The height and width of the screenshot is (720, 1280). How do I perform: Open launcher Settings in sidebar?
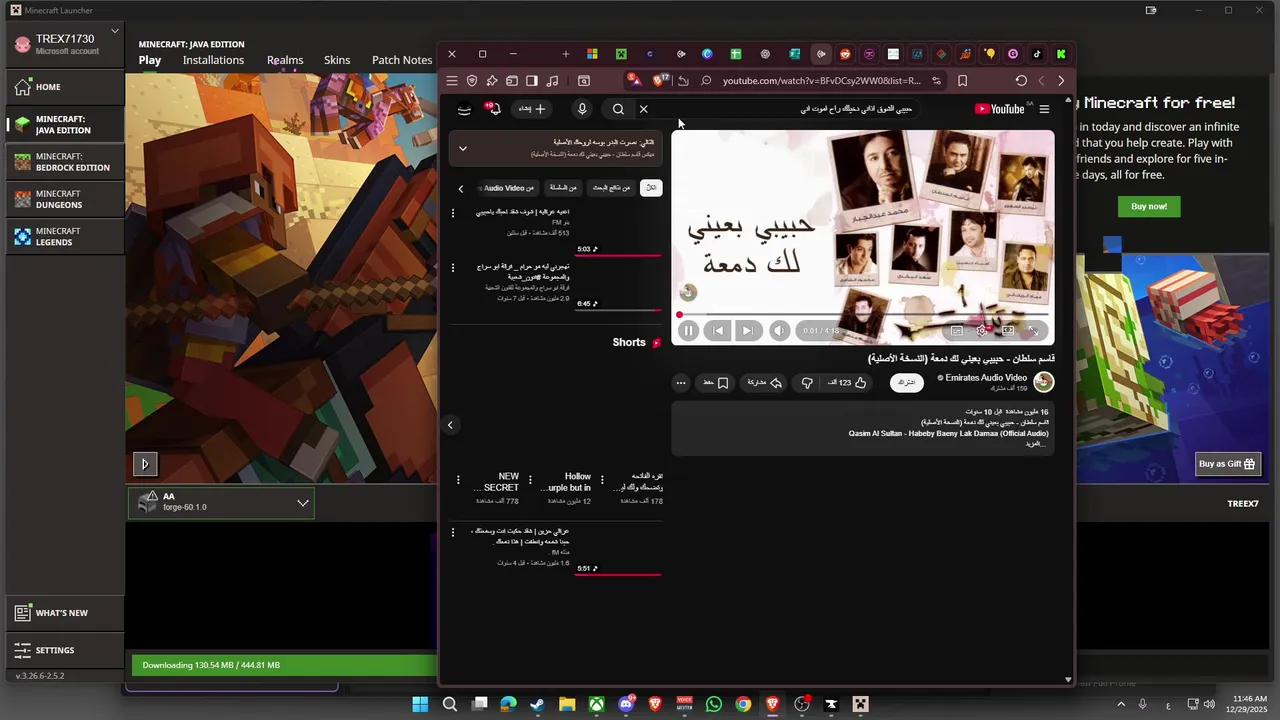click(x=65, y=650)
